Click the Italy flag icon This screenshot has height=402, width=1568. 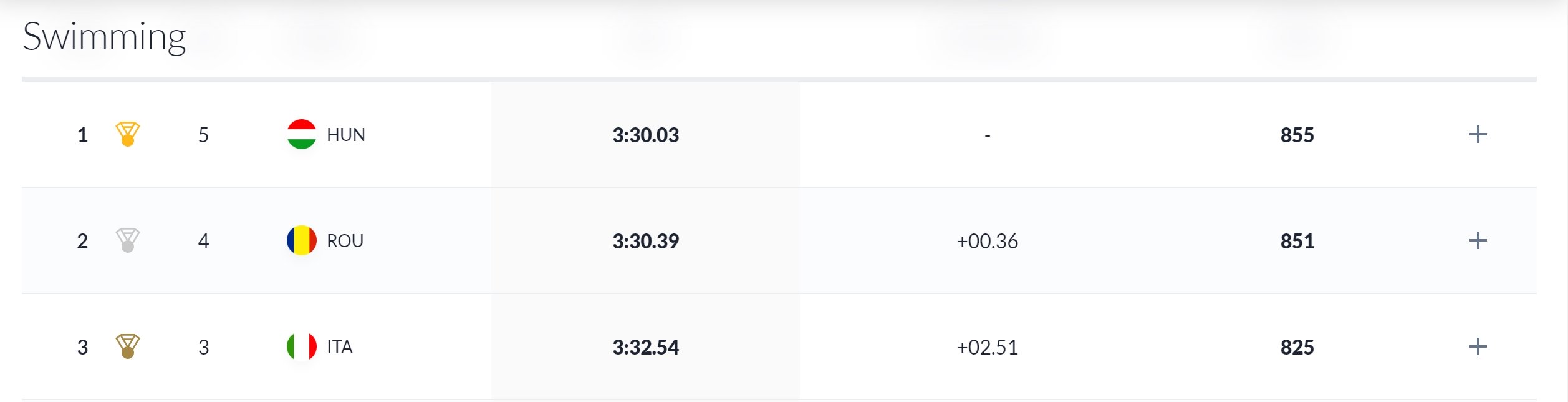(x=301, y=346)
